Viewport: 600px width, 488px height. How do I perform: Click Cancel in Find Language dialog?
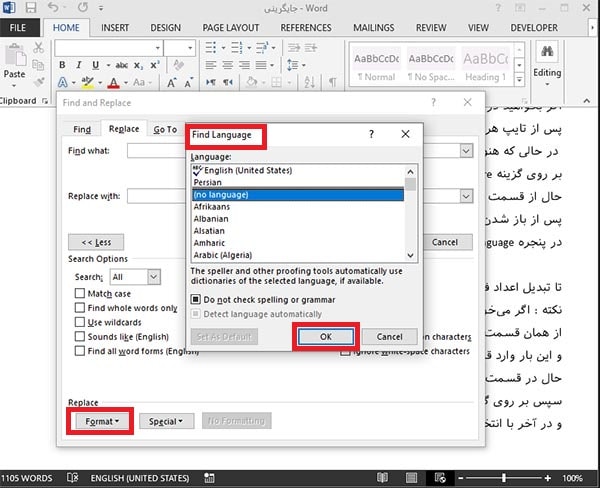(389, 336)
